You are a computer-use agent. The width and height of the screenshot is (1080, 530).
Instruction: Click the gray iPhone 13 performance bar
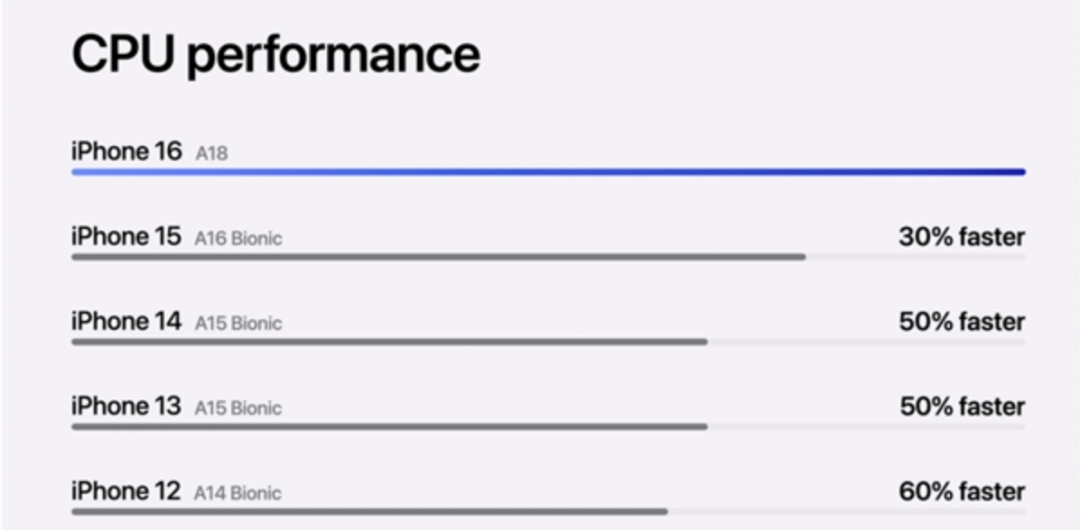[x=389, y=427]
